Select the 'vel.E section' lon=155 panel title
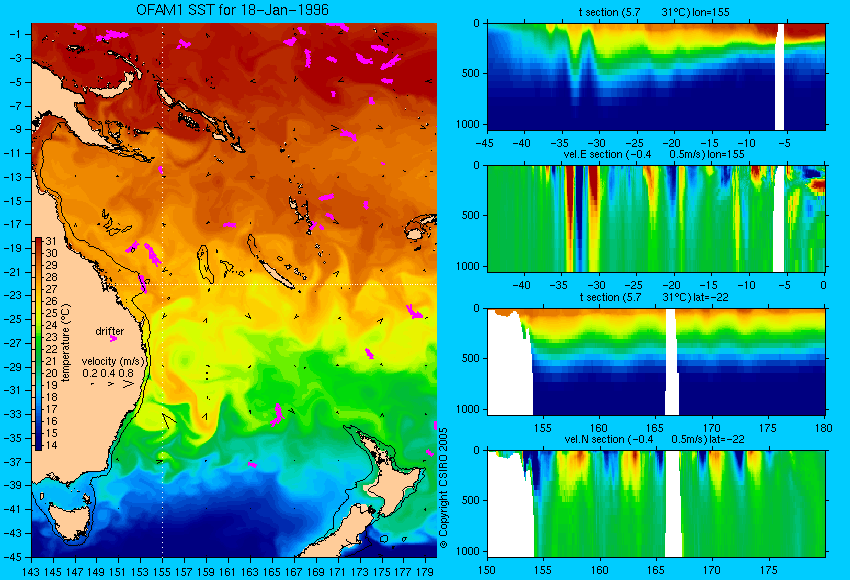 (654, 154)
